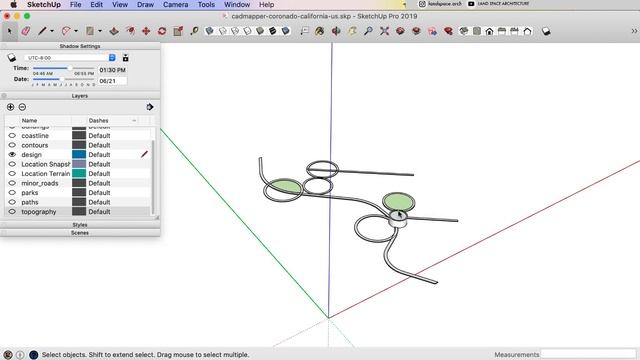Open the Tools menu
This screenshot has width=640, height=360.
point(206,4)
